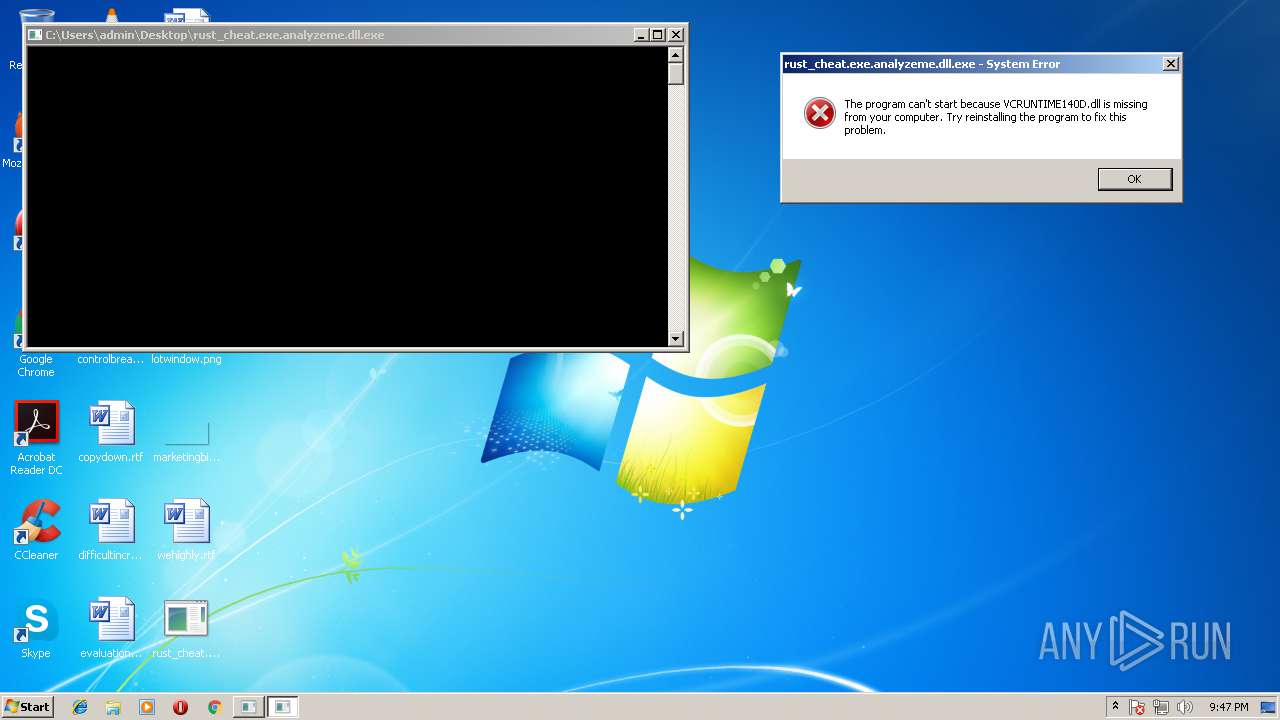Click the console scrollbar thumb

point(675,74)
